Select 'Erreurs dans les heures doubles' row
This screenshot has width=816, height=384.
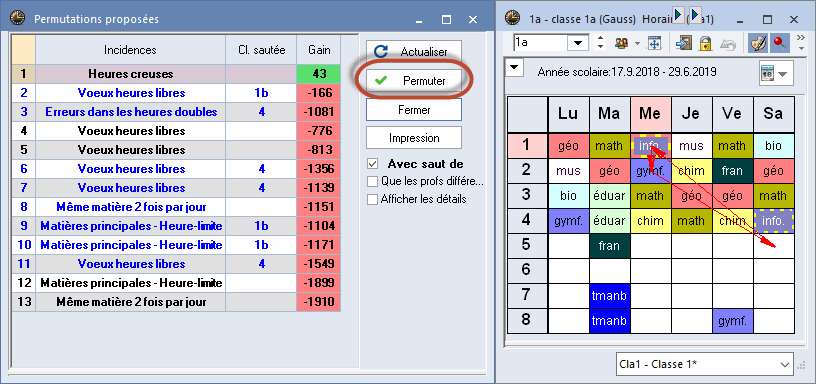click(x=176, y=112)
